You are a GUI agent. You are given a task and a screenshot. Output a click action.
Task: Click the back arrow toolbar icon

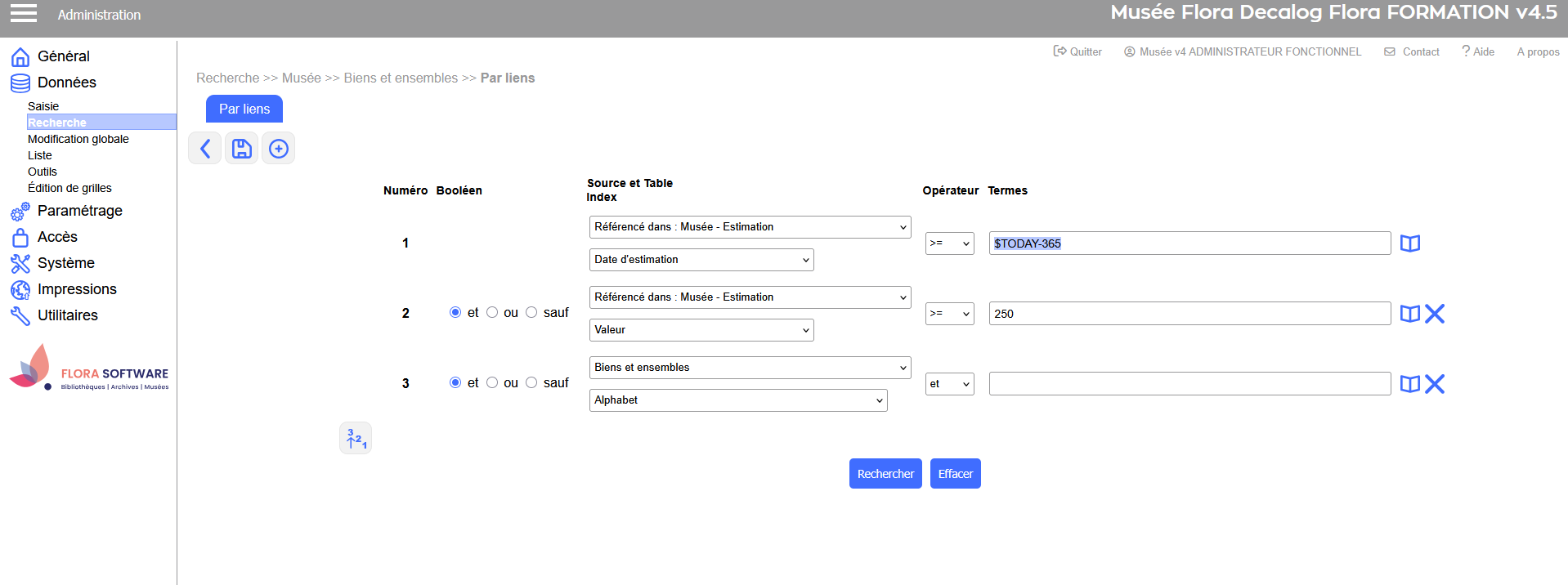205,149
